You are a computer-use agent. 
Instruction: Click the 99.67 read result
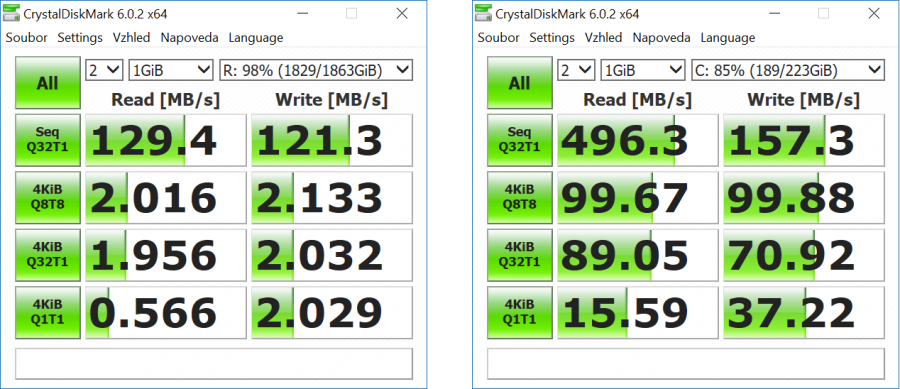coord(638,198)
